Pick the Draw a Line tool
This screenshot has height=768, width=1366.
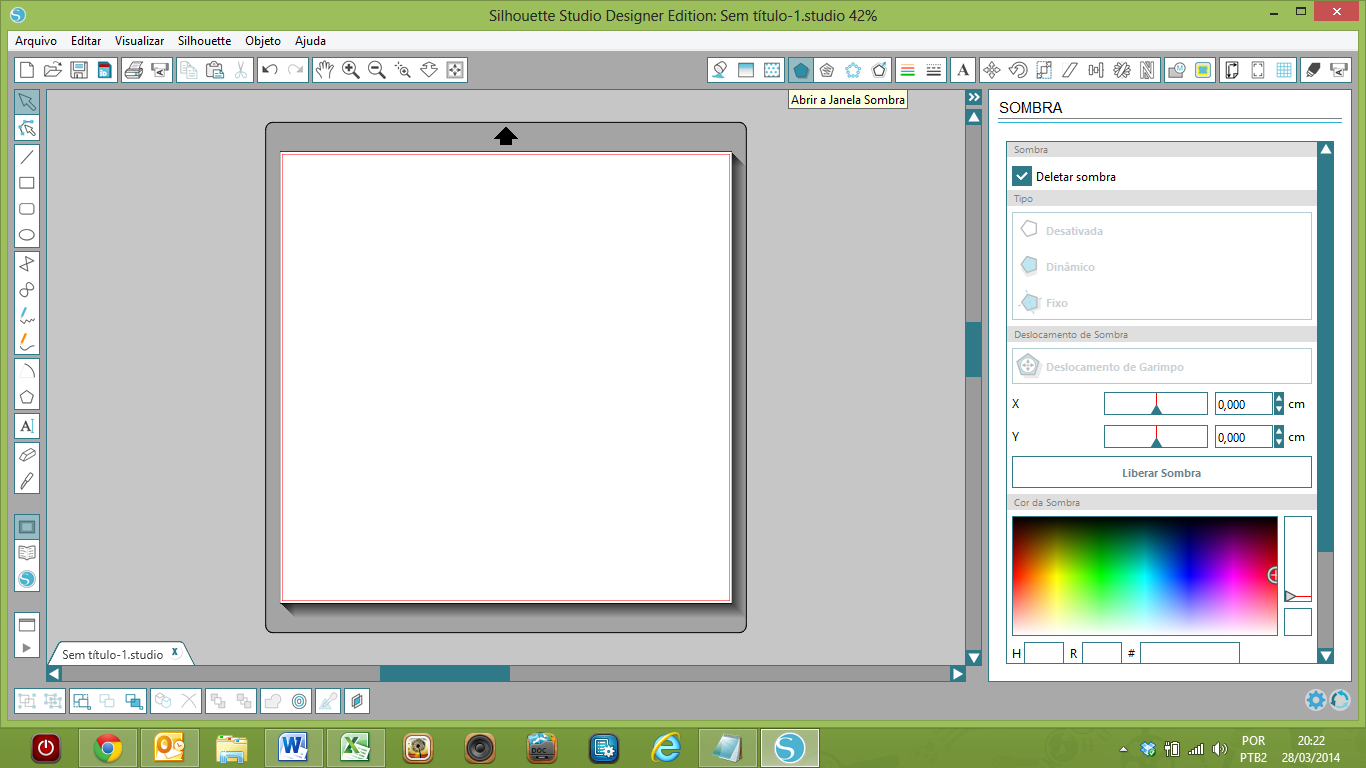(x=27, y=156)
